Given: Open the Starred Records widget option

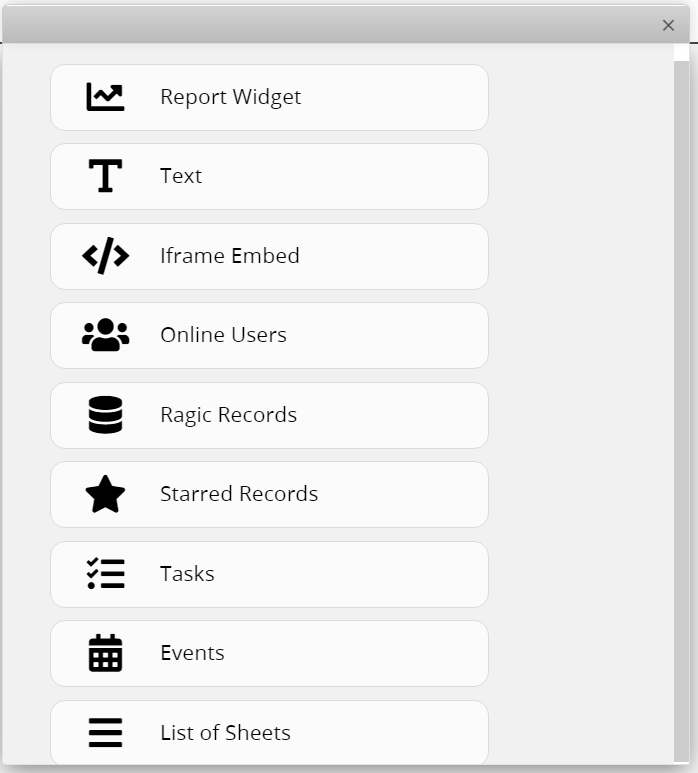Looking at the screenshot, I should click(x=269, y=494).
